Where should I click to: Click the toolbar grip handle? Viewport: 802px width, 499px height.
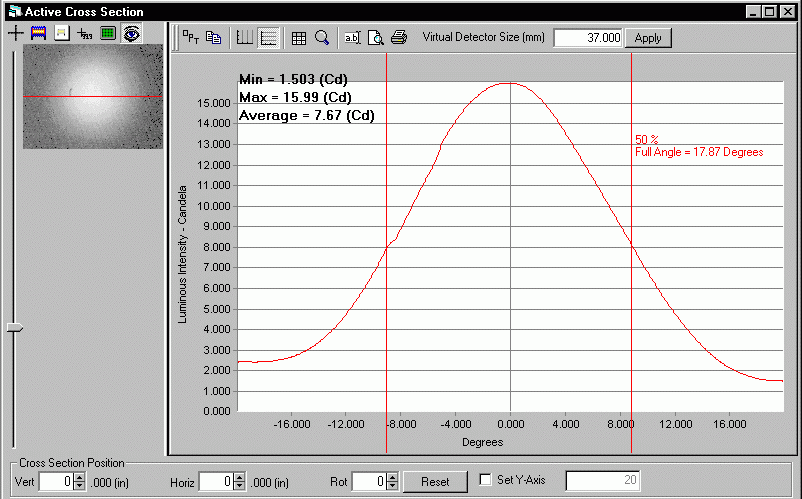click(175, 38)
